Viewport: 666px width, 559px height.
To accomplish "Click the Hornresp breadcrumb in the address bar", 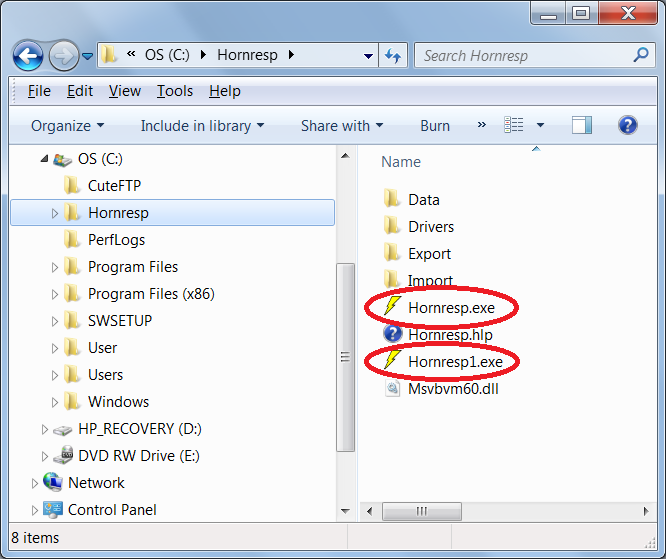I will pyautogui.click(x=247, y=55).
